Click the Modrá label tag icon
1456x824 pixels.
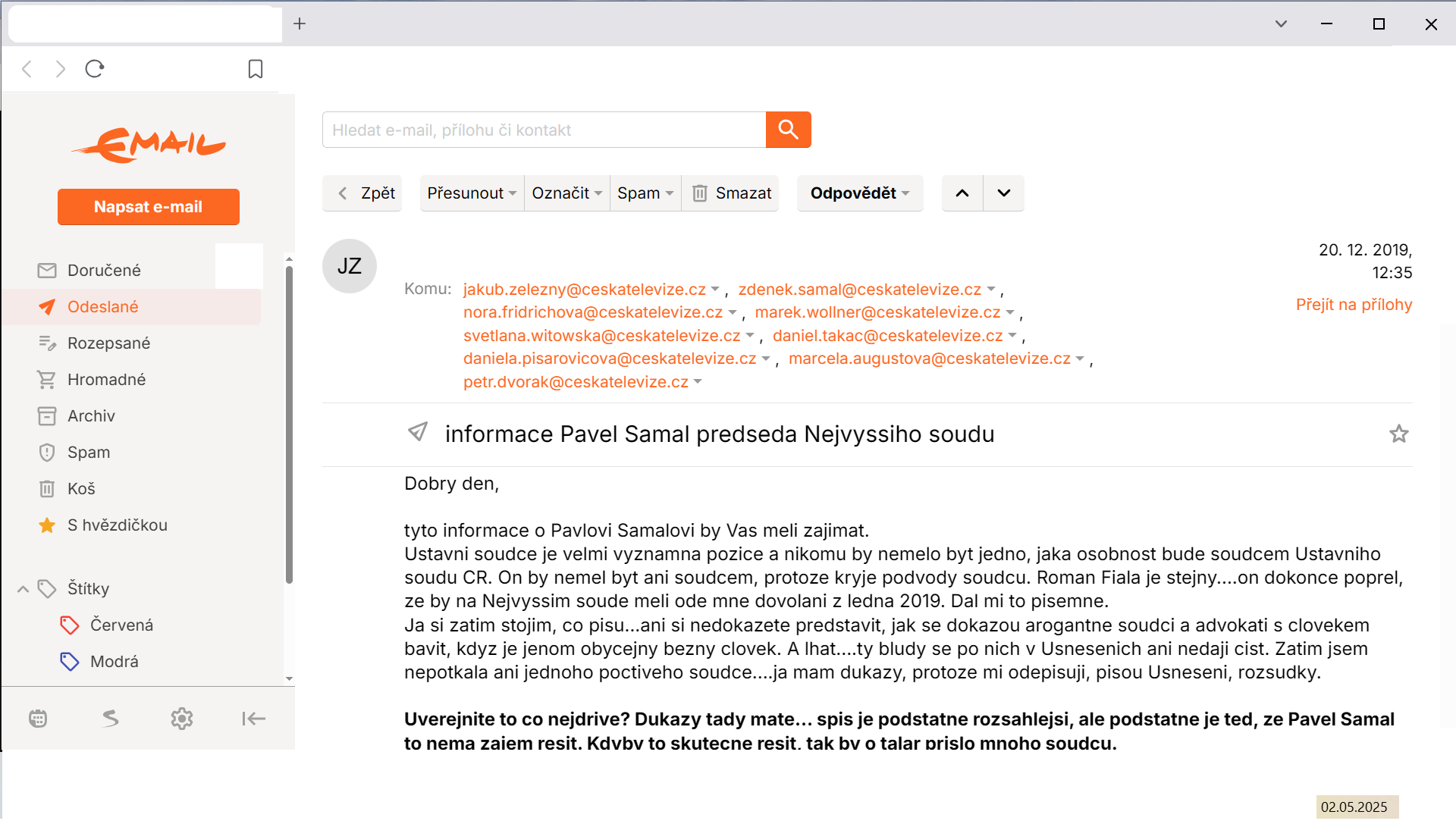tap(70, 661)
